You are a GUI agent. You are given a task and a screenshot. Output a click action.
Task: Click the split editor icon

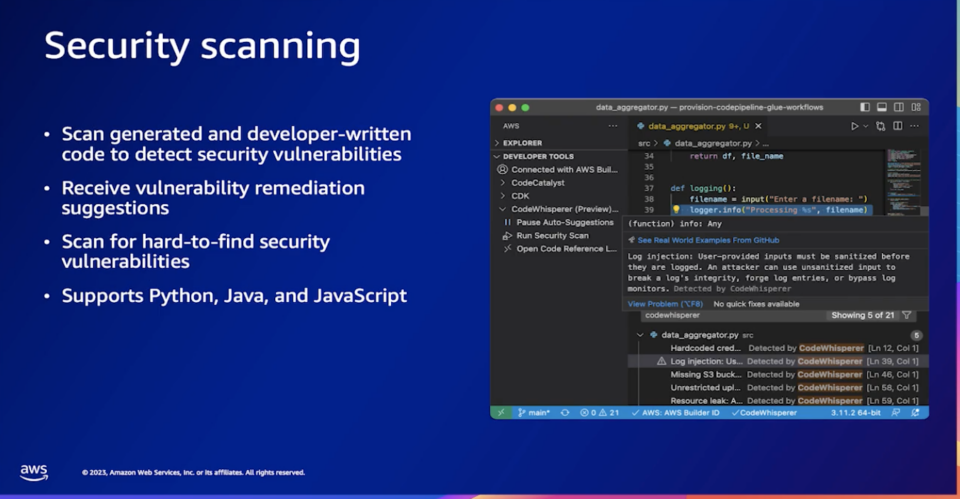click(897, 126)
